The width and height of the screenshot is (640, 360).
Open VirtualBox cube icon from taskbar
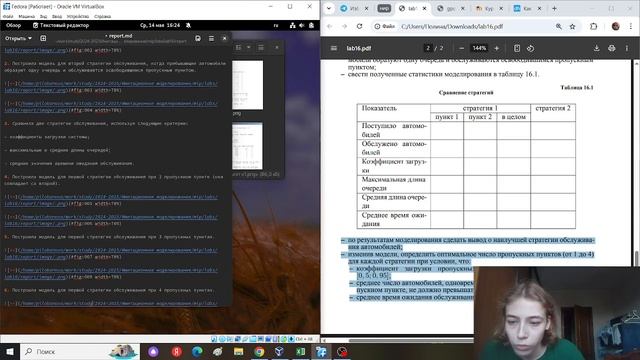tap(280, 351)
